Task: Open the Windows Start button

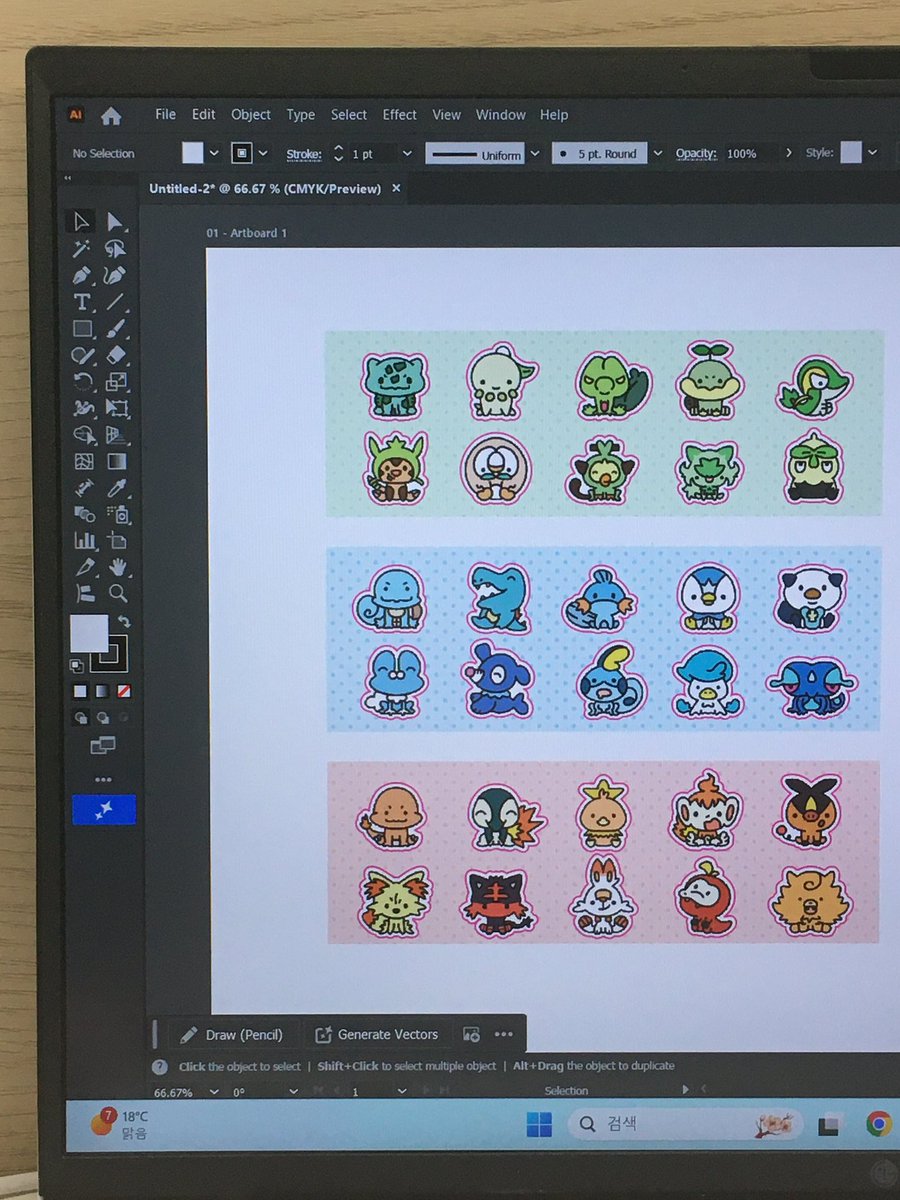Action: [x=540, y=1125]
